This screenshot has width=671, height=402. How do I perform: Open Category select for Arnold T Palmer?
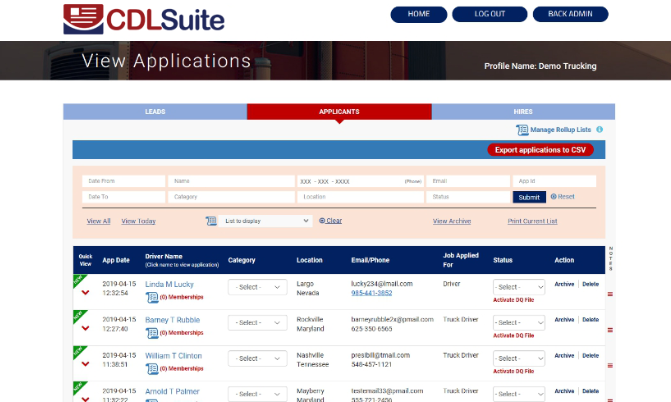coord(258,394)
